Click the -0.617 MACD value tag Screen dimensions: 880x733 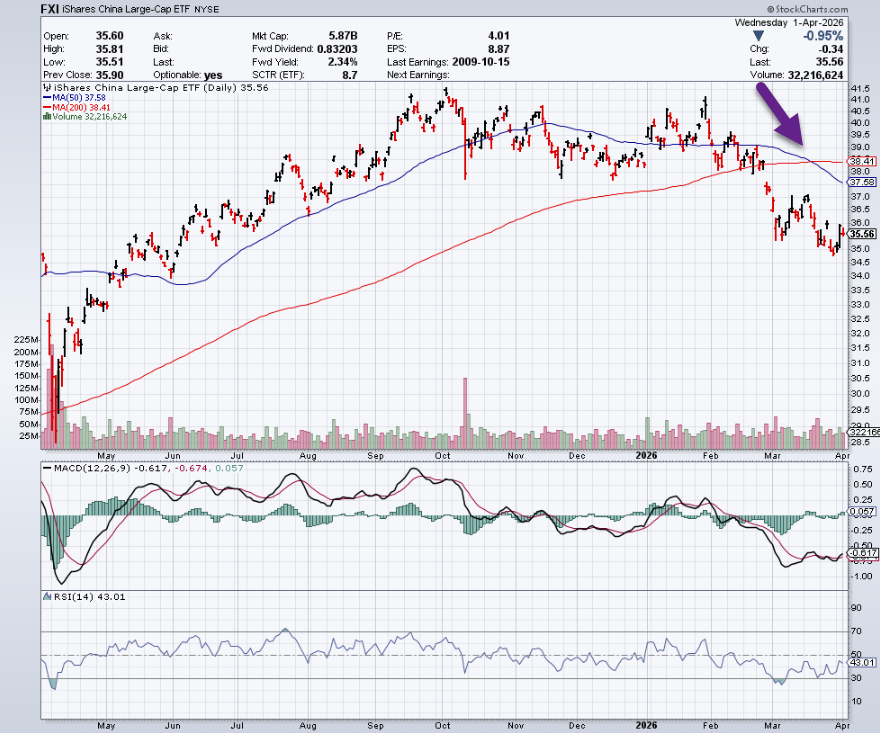(861, 553)
